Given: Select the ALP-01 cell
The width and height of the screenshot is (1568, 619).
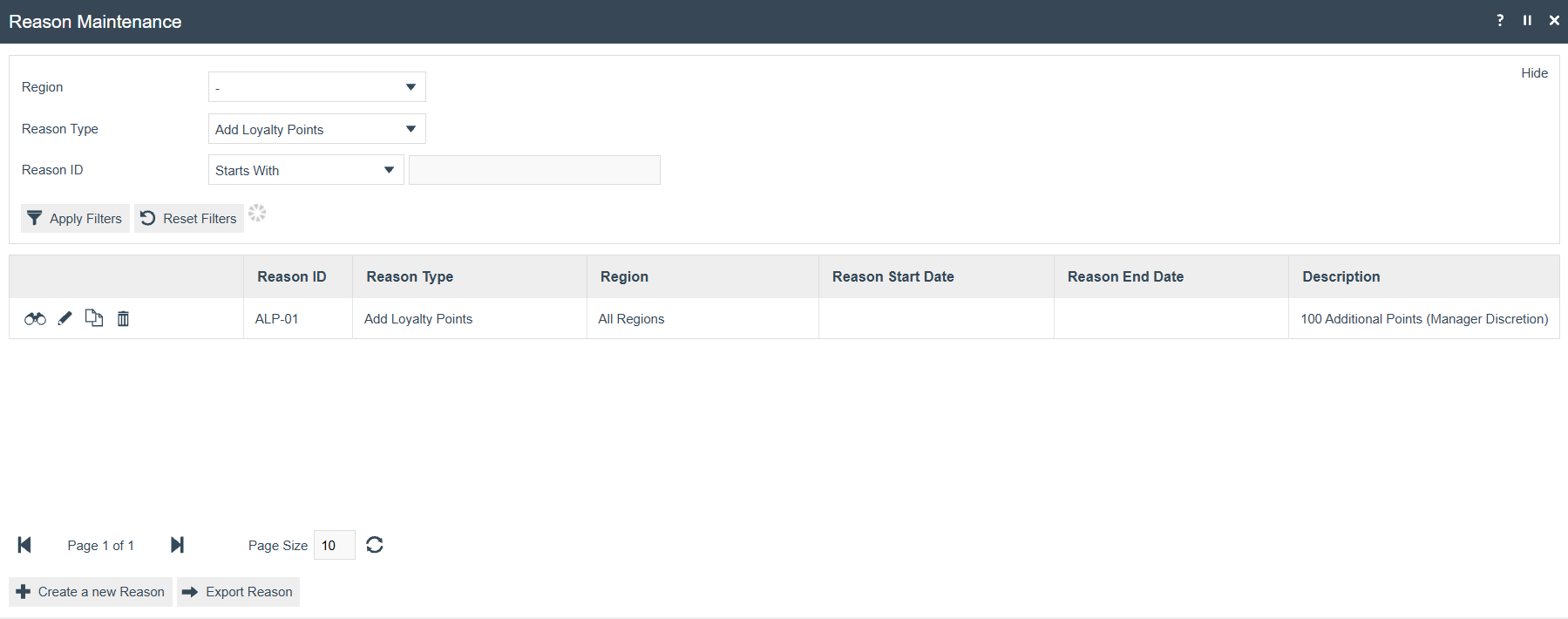Looking at the screenshot, I should click(x=298, y=319).
